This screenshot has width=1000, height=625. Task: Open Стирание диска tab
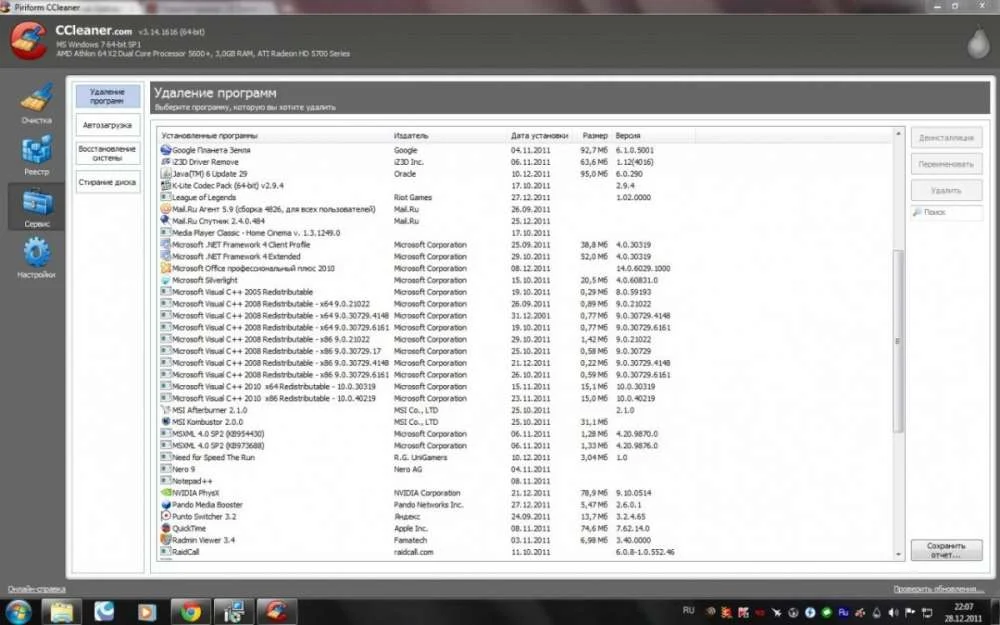click(x=107, y=182)
